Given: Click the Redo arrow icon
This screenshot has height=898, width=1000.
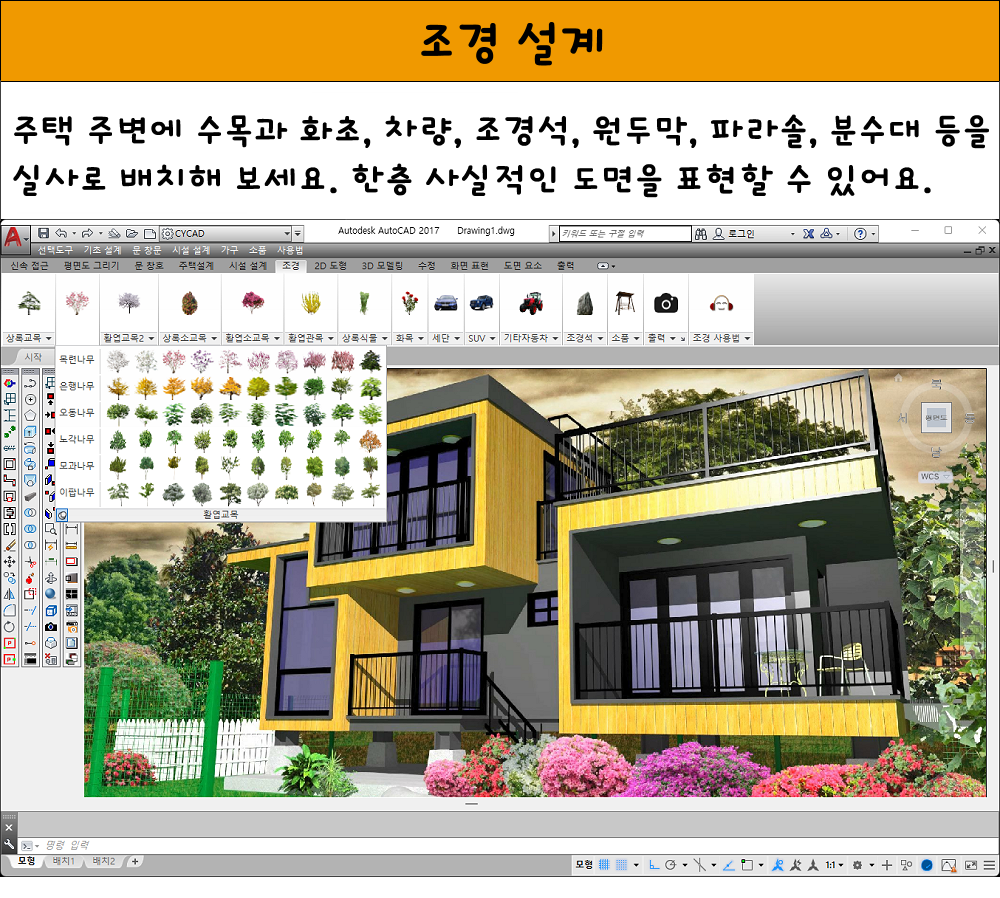Looking at the screenshot, I should tap(87, 233).
